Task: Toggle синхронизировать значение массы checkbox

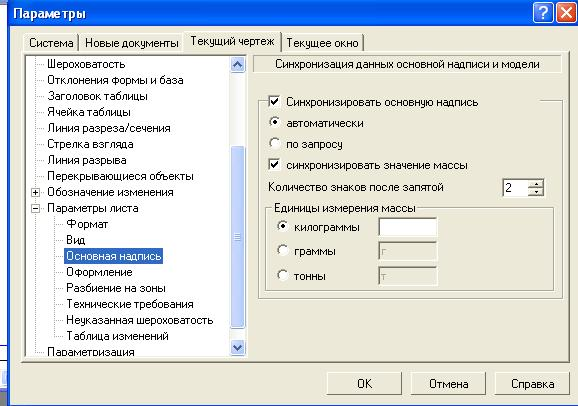Action: [x=274, y=164]
